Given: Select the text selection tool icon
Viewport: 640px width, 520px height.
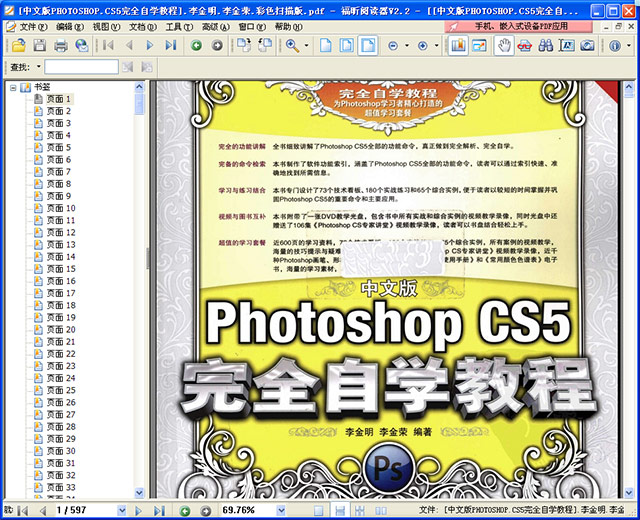Looking at the screenshot, I should pyautogui.click(x=567, y=45).
